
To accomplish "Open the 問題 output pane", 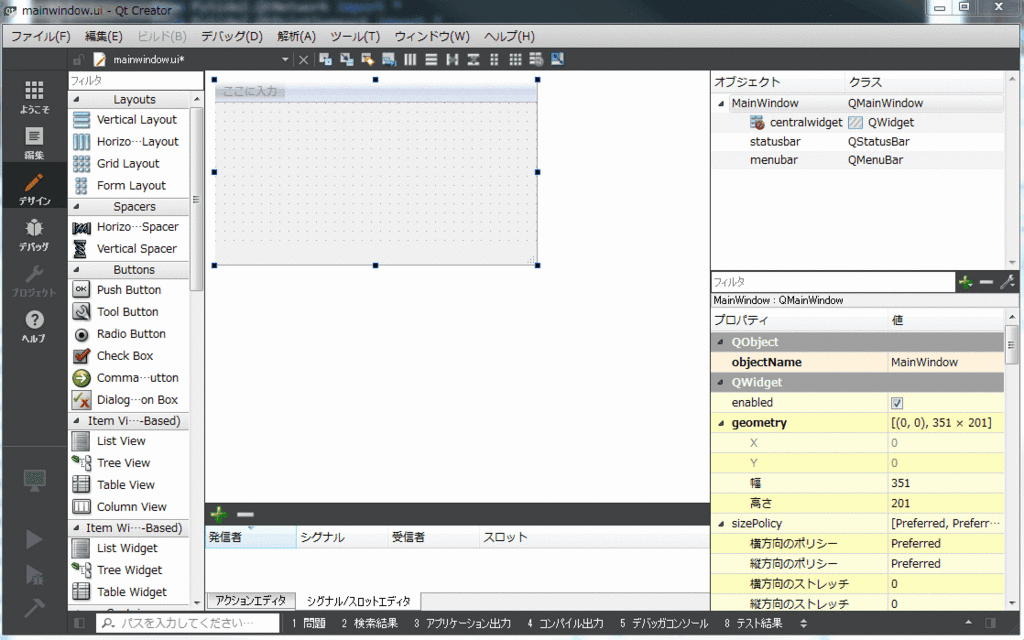I will (309, 624).
